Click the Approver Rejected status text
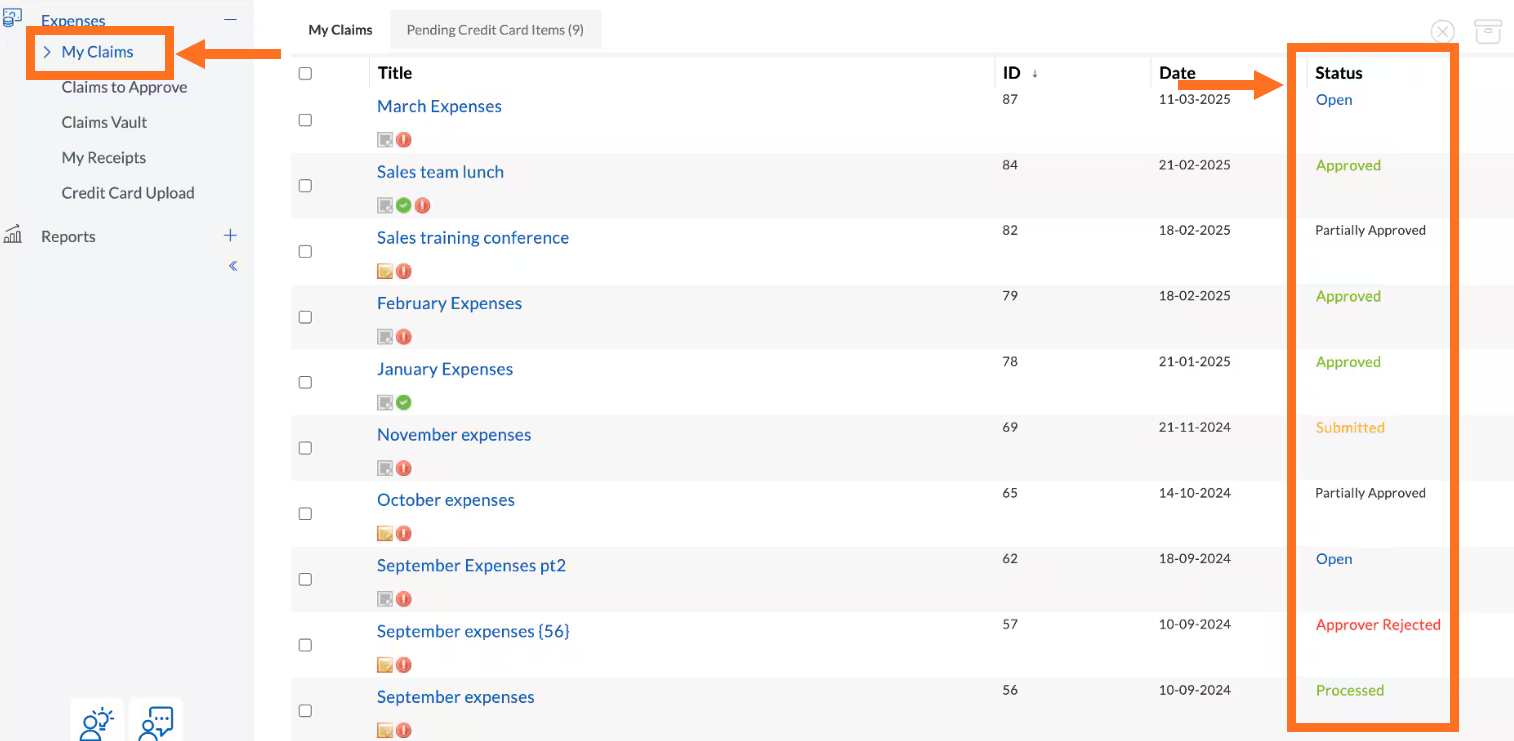Screen dimensions: 1514x741 coord(1378,625)
